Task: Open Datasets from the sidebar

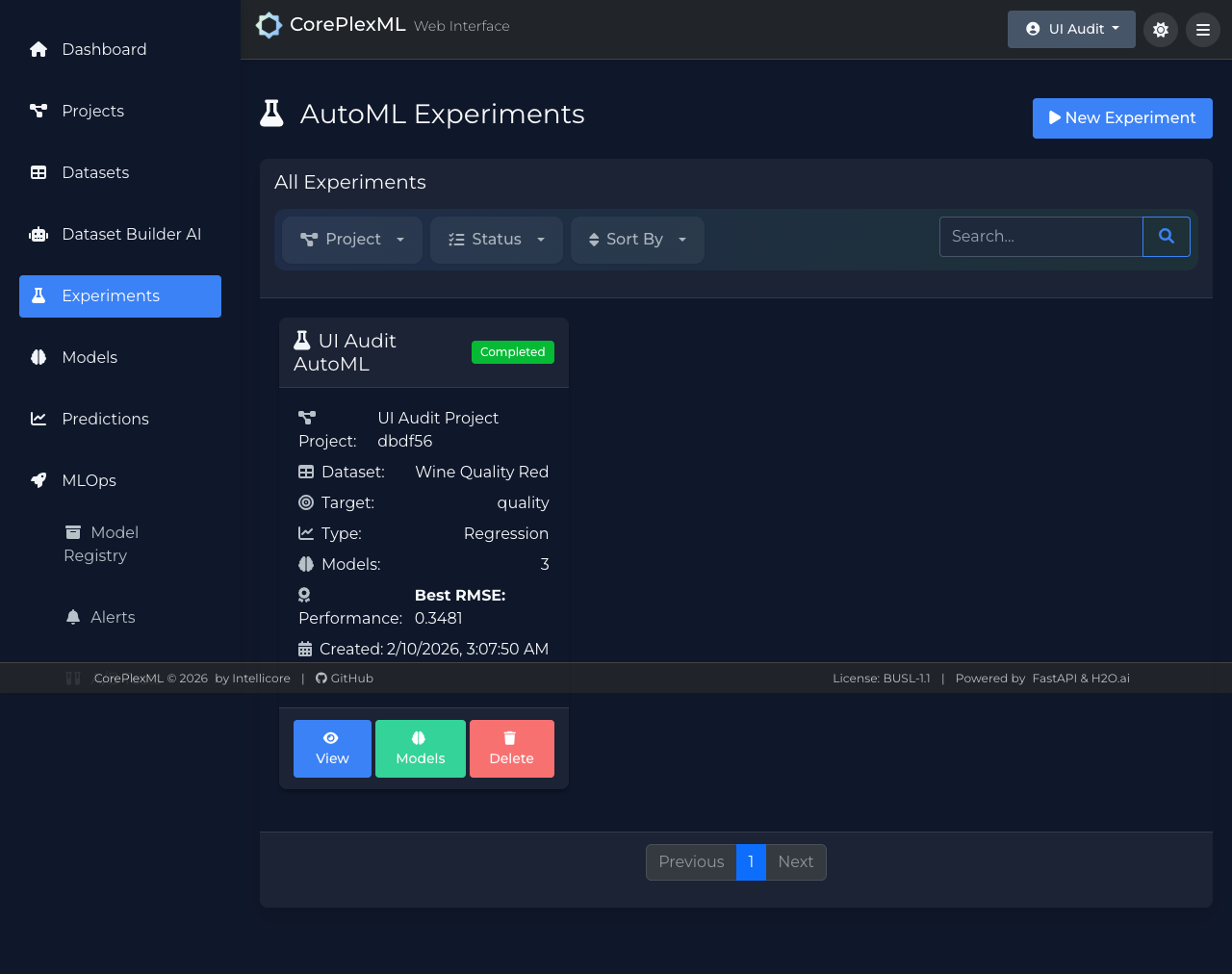Action: 94,172
